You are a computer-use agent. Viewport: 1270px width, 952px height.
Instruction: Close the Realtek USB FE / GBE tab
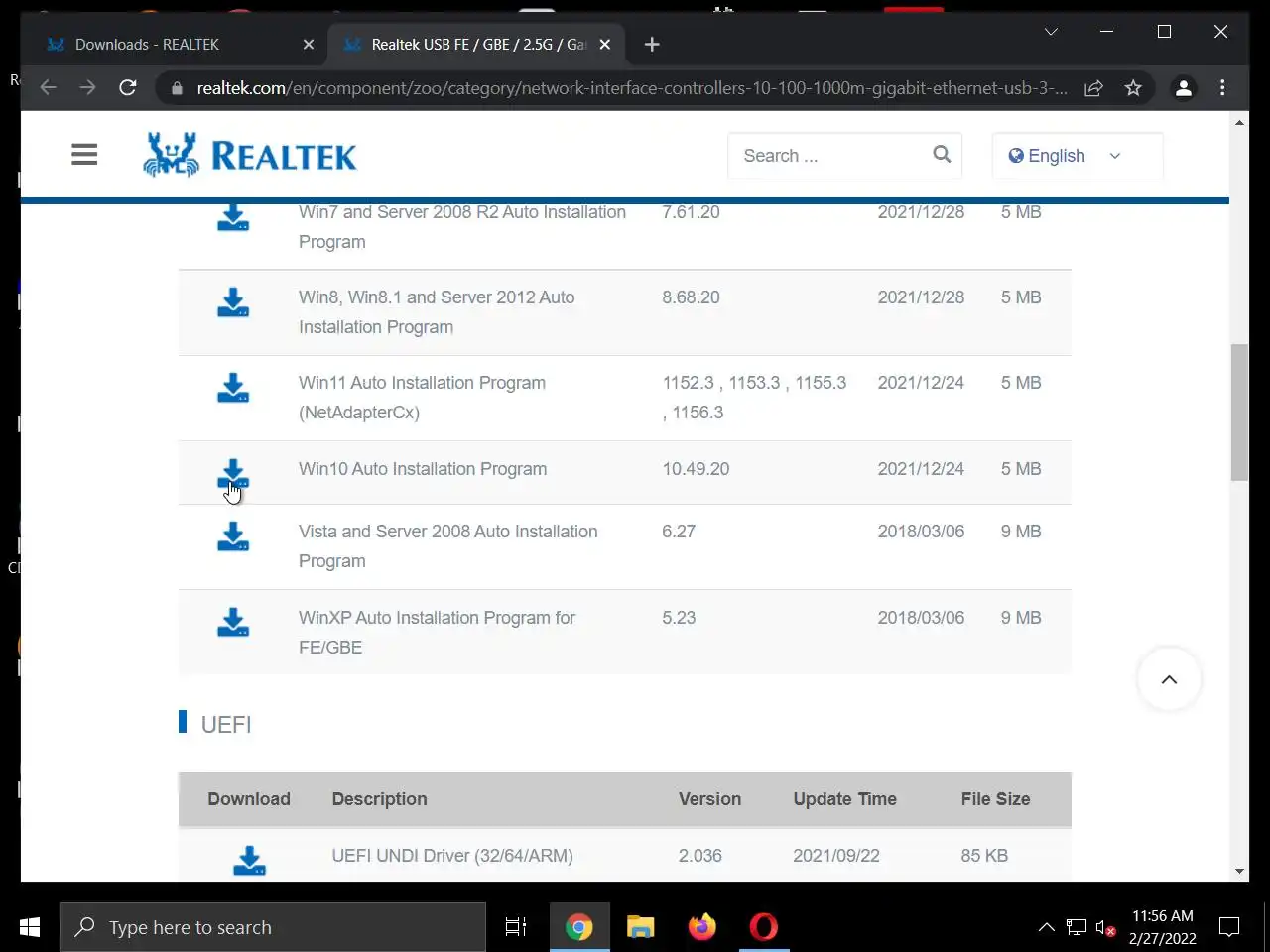(x=605, y=45)
